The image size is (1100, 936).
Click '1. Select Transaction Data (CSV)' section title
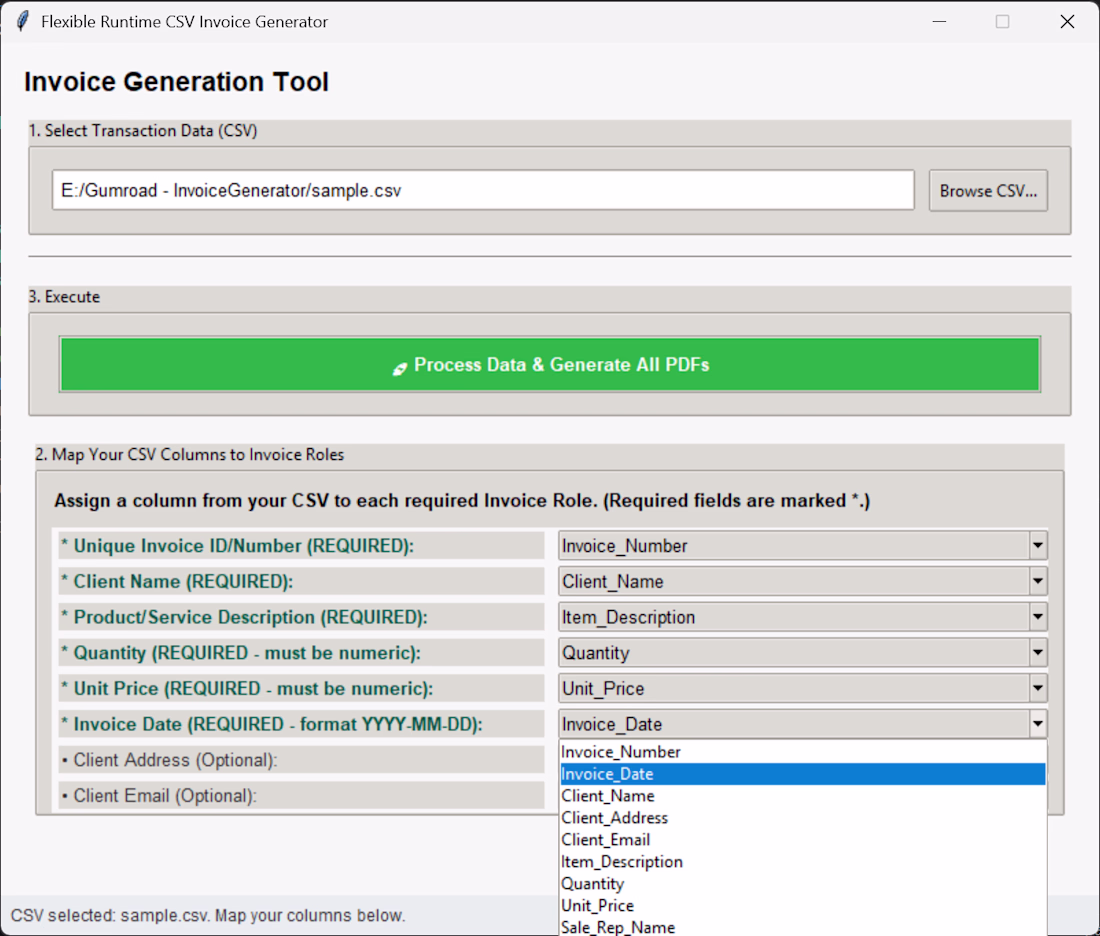pos(143,131)
